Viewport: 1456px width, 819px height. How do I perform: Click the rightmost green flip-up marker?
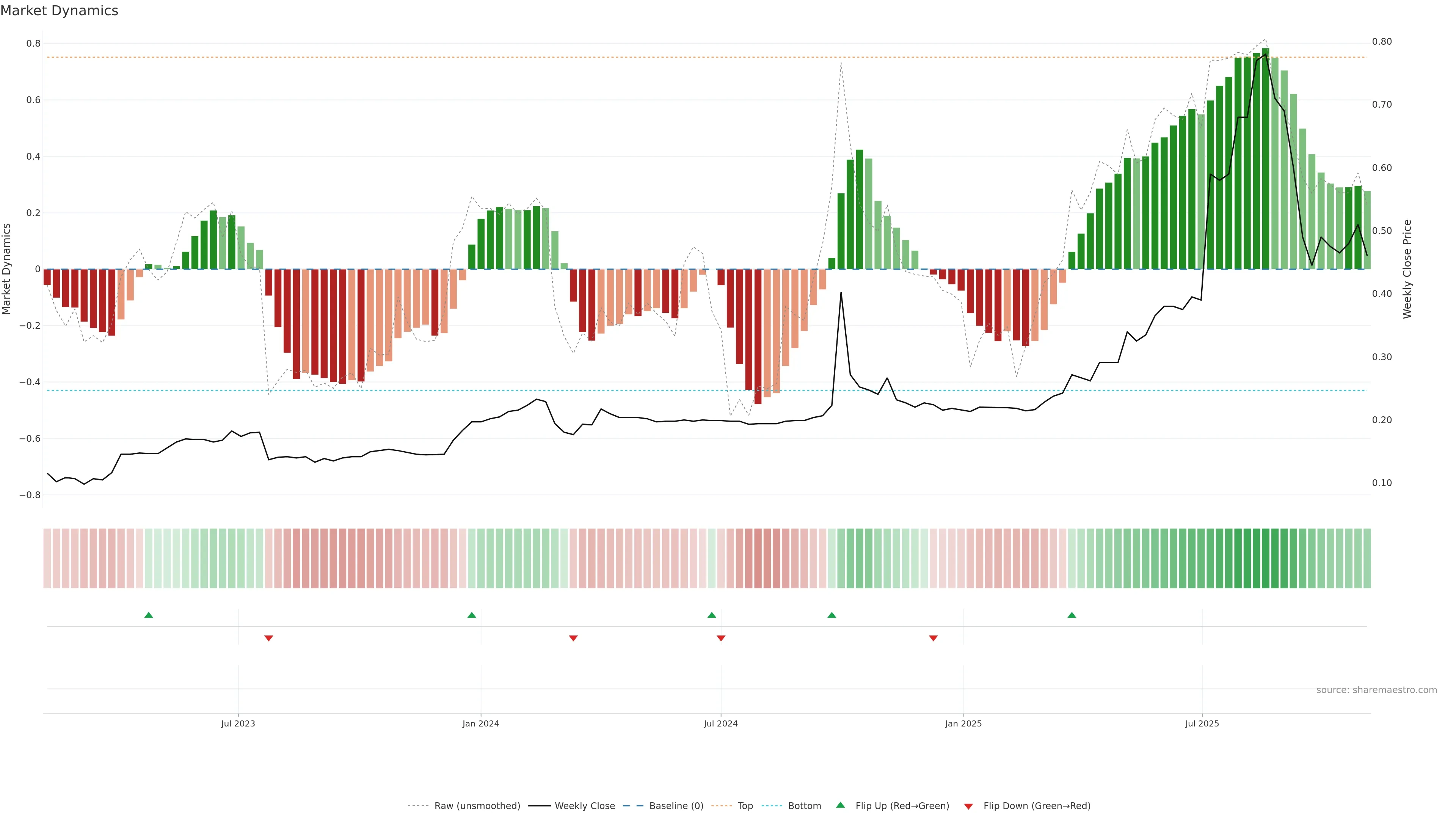pos(1072,615)
